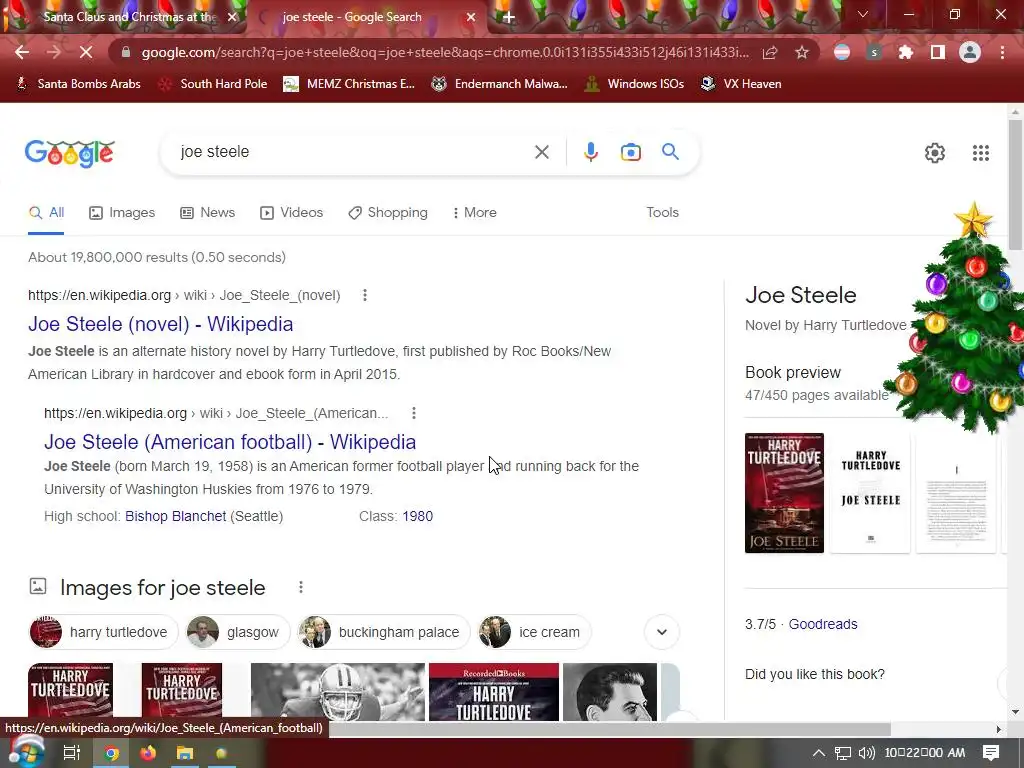Show hidden tray icons chevron

[x=818, y=753]
